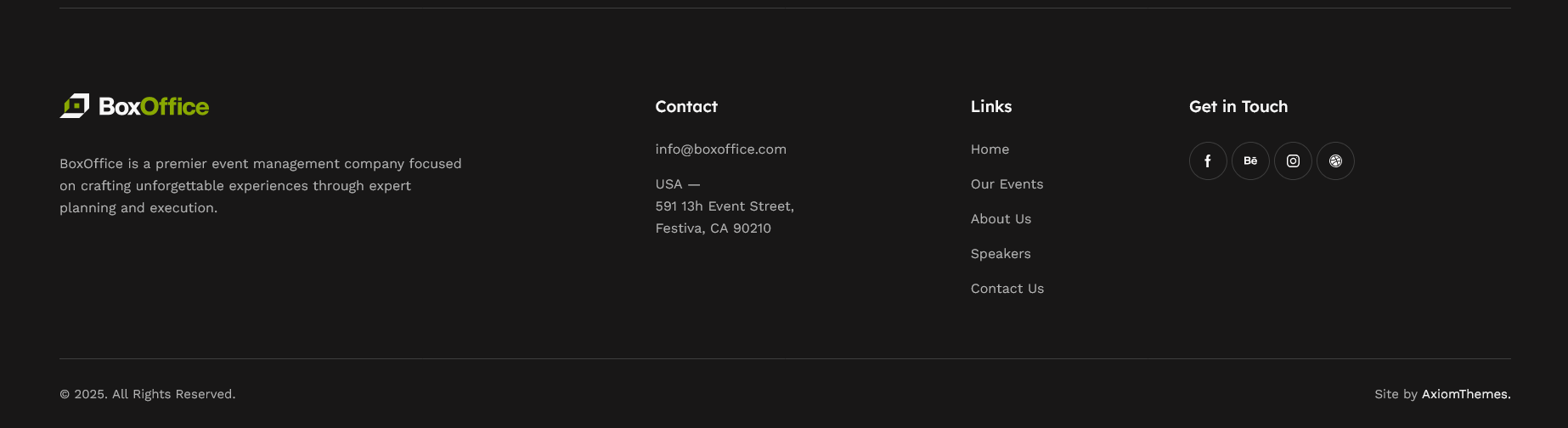The width and height of the screenshot is (1568, 428).
Task: Open the Speakers footer link
Action: (1001, 254)
